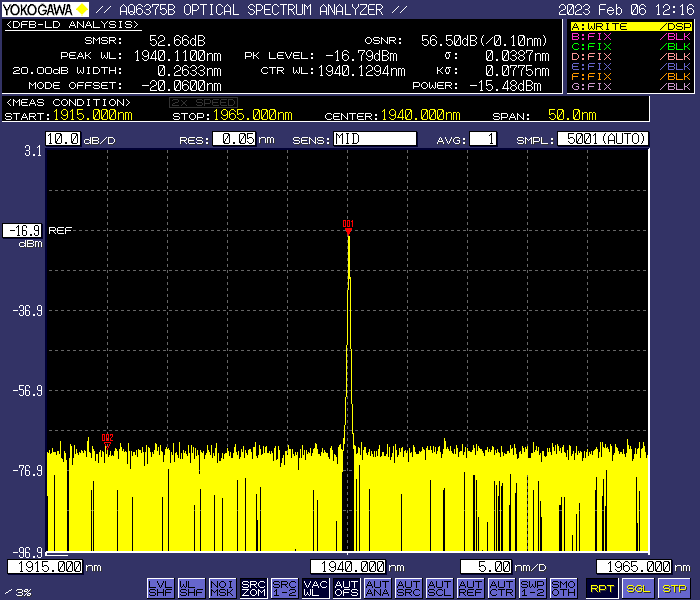Open the SENS setting showing MID

coord(374,139)
